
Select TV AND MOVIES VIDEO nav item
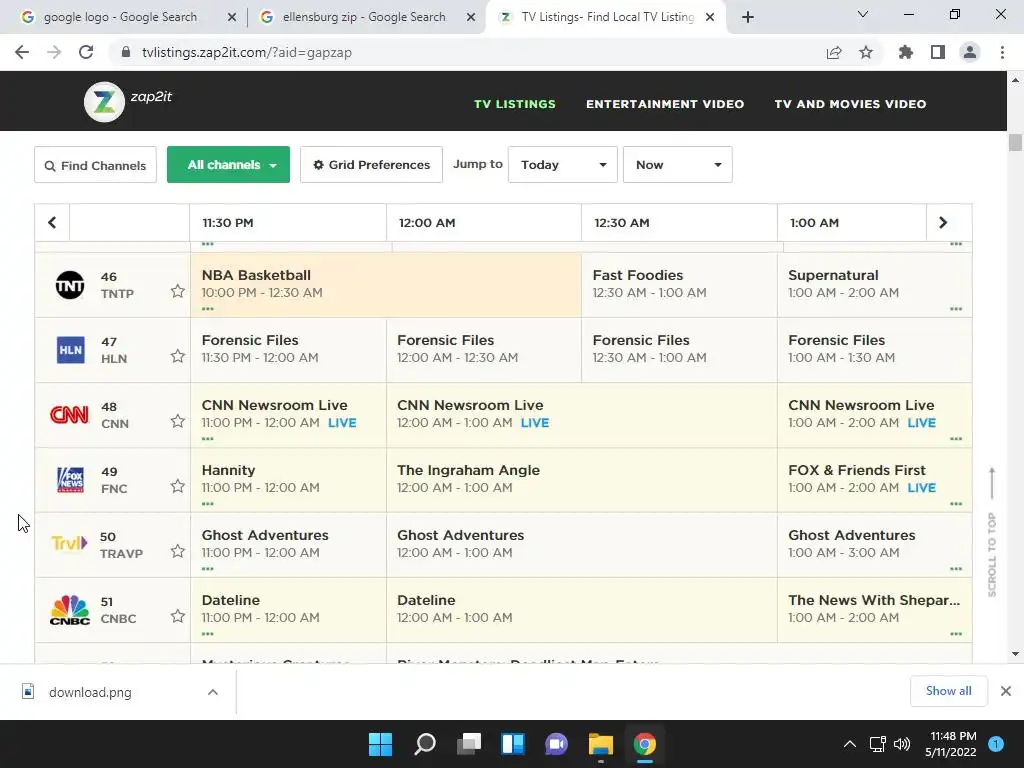850,104
